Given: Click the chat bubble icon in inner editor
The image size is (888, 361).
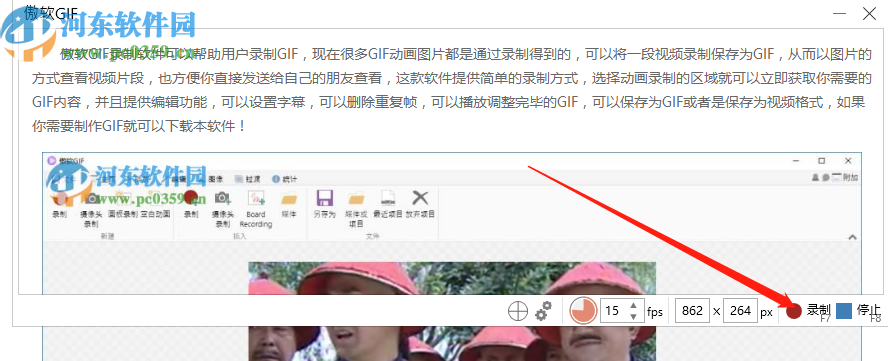Looking at the screenshot, I should pos(826,177).
